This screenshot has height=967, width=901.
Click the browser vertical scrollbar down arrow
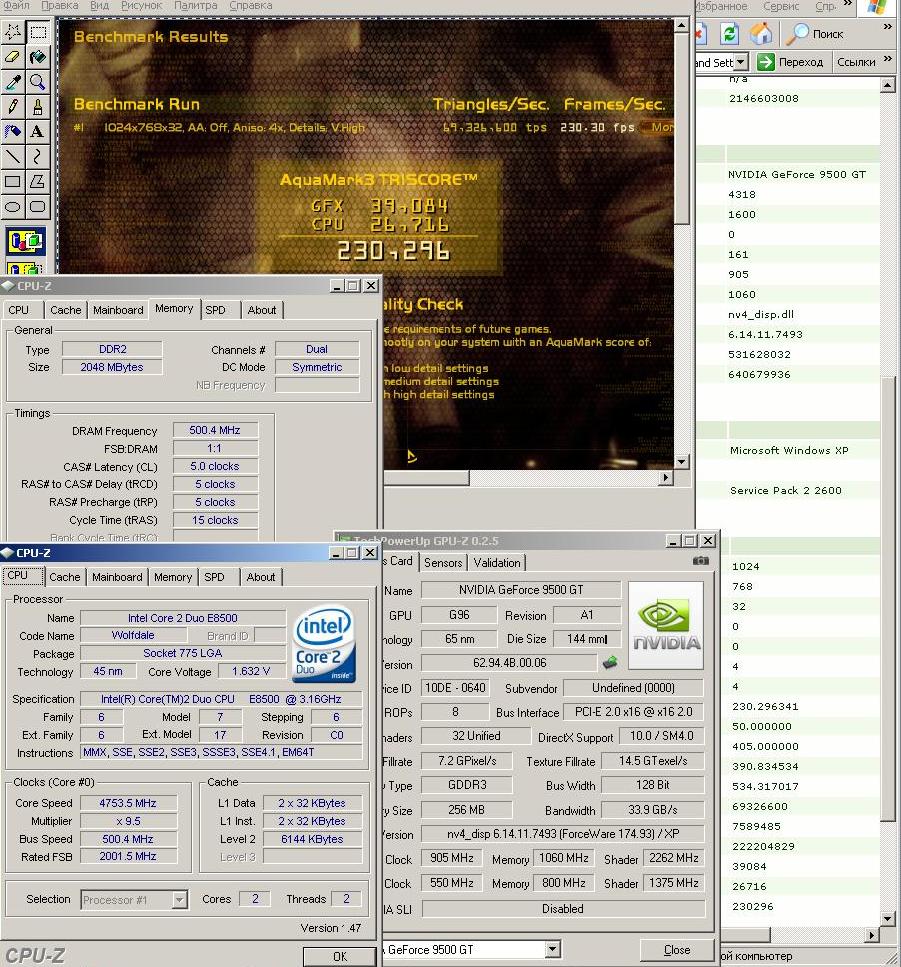tap(887, 918)
